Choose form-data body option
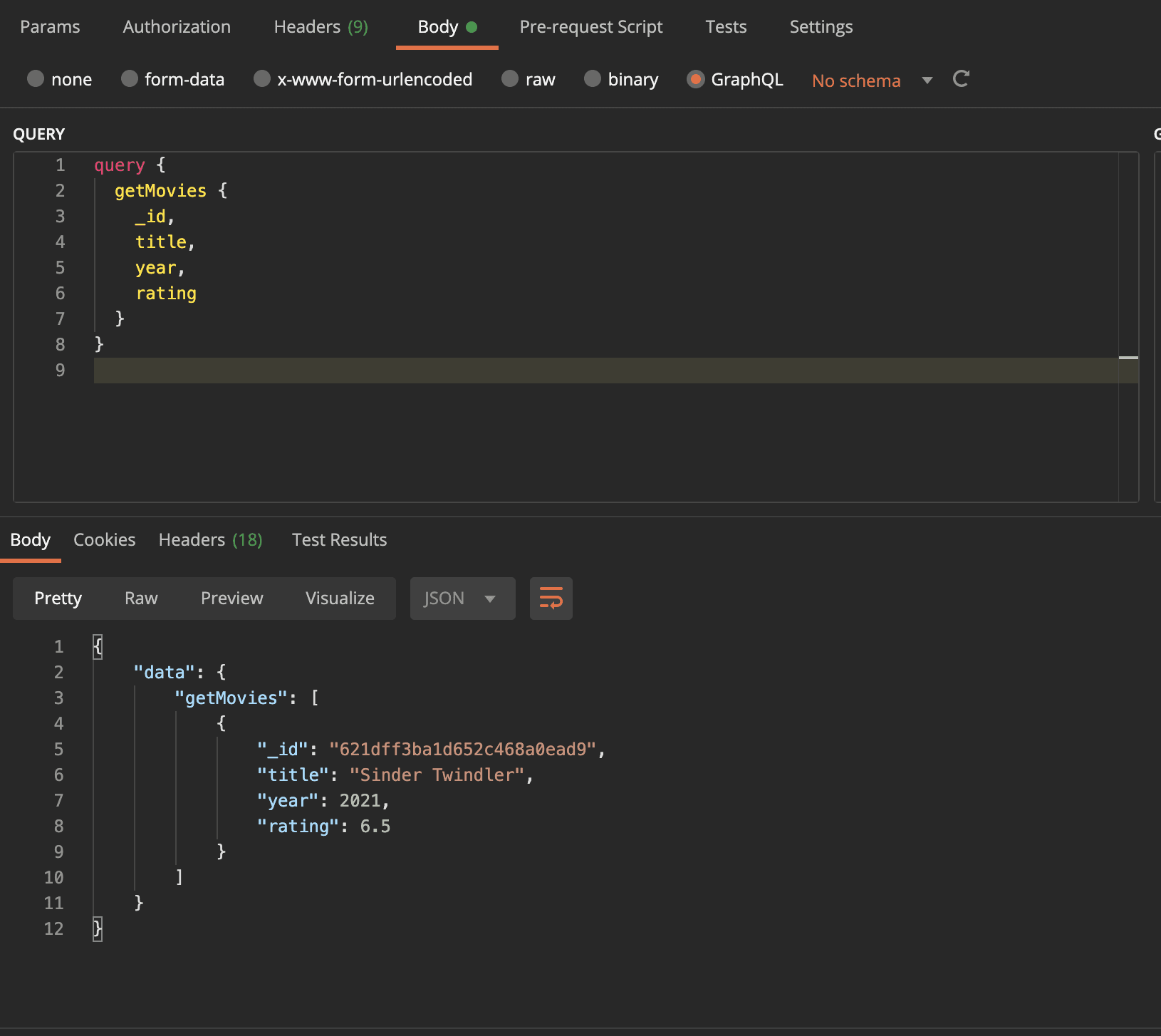 point(130,79)
